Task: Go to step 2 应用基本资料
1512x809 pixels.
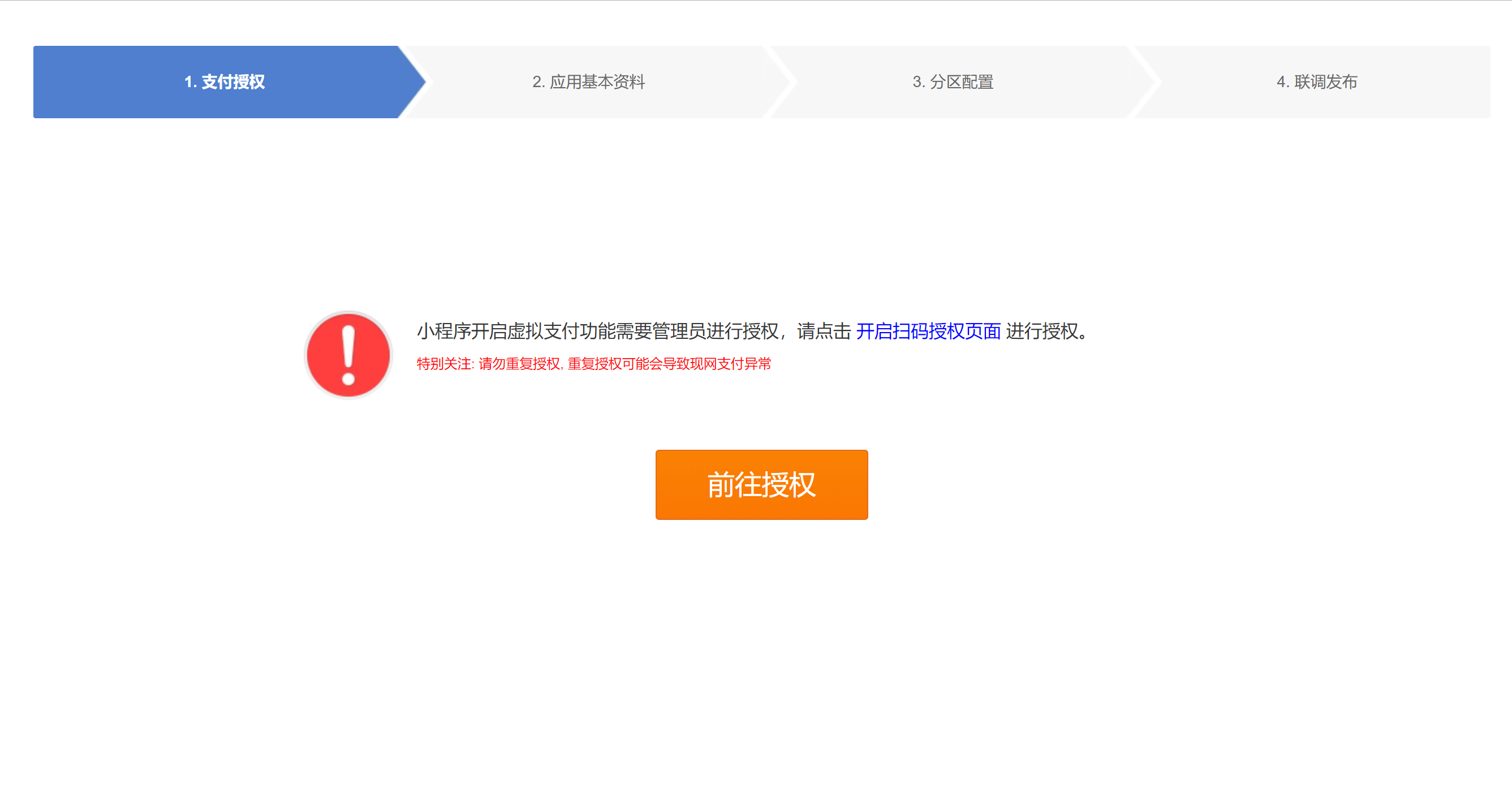Action: point(588,81)
